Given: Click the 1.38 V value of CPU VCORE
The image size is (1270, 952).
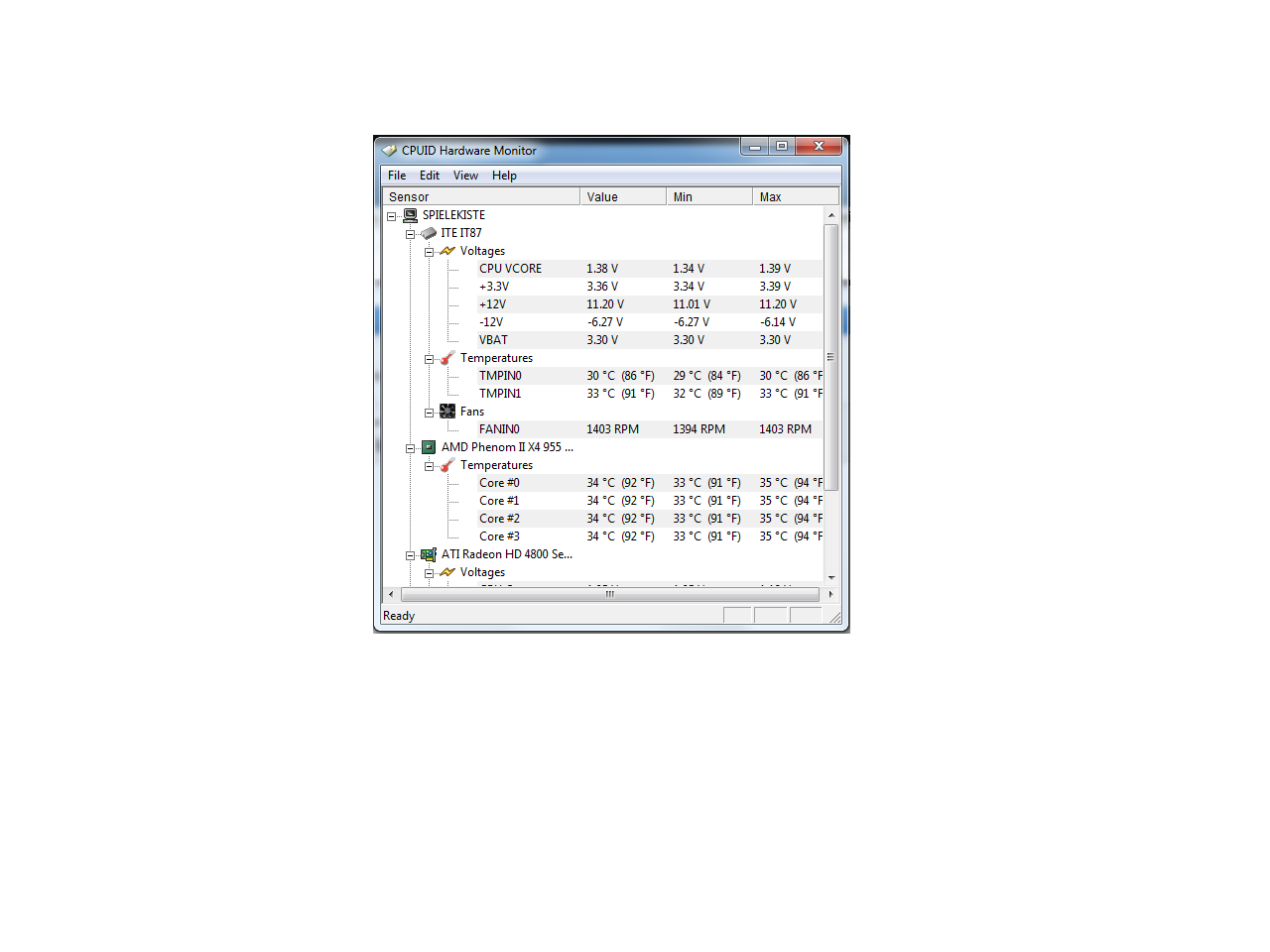Looking at the screenshot, I should (602, 269).
